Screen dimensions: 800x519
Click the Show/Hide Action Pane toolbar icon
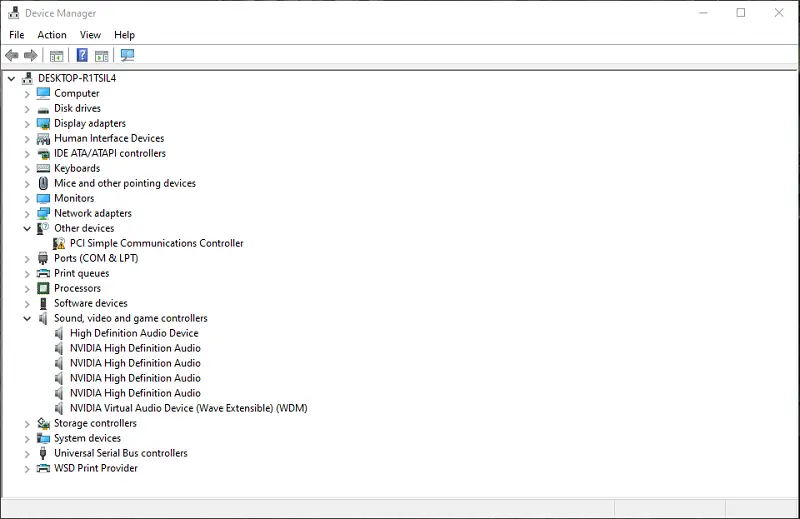coord(102,56)
